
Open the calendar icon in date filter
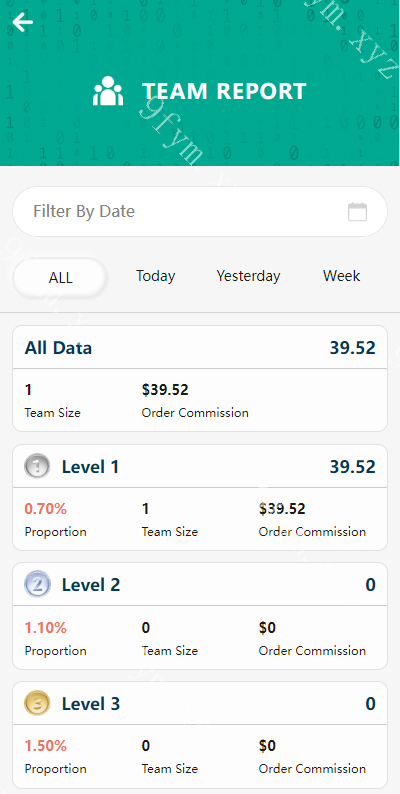[x=357, y=212]
